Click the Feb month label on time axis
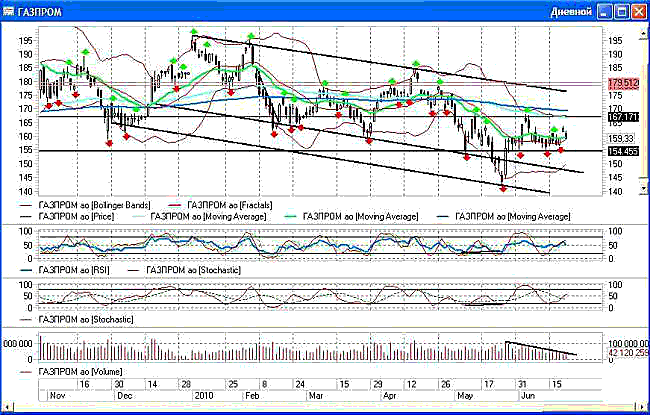 252,396
